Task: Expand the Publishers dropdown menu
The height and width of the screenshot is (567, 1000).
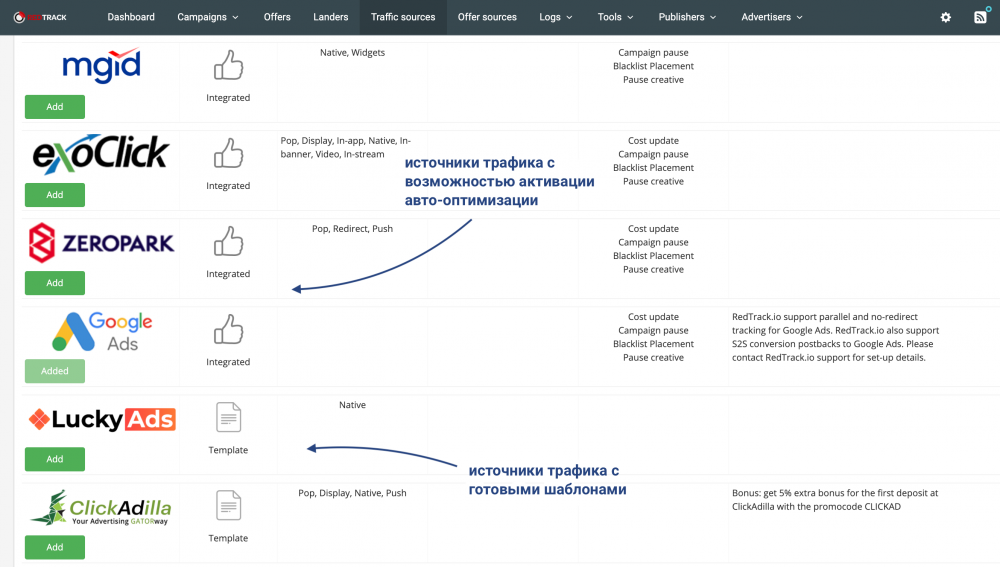Action: pos(688,17)
